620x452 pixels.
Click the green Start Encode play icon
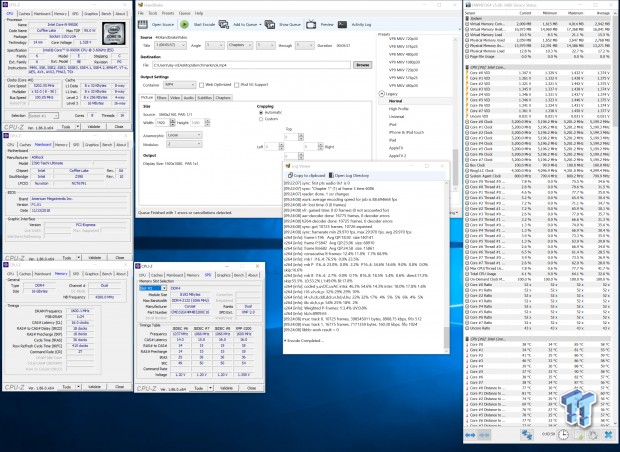(184, 25)
